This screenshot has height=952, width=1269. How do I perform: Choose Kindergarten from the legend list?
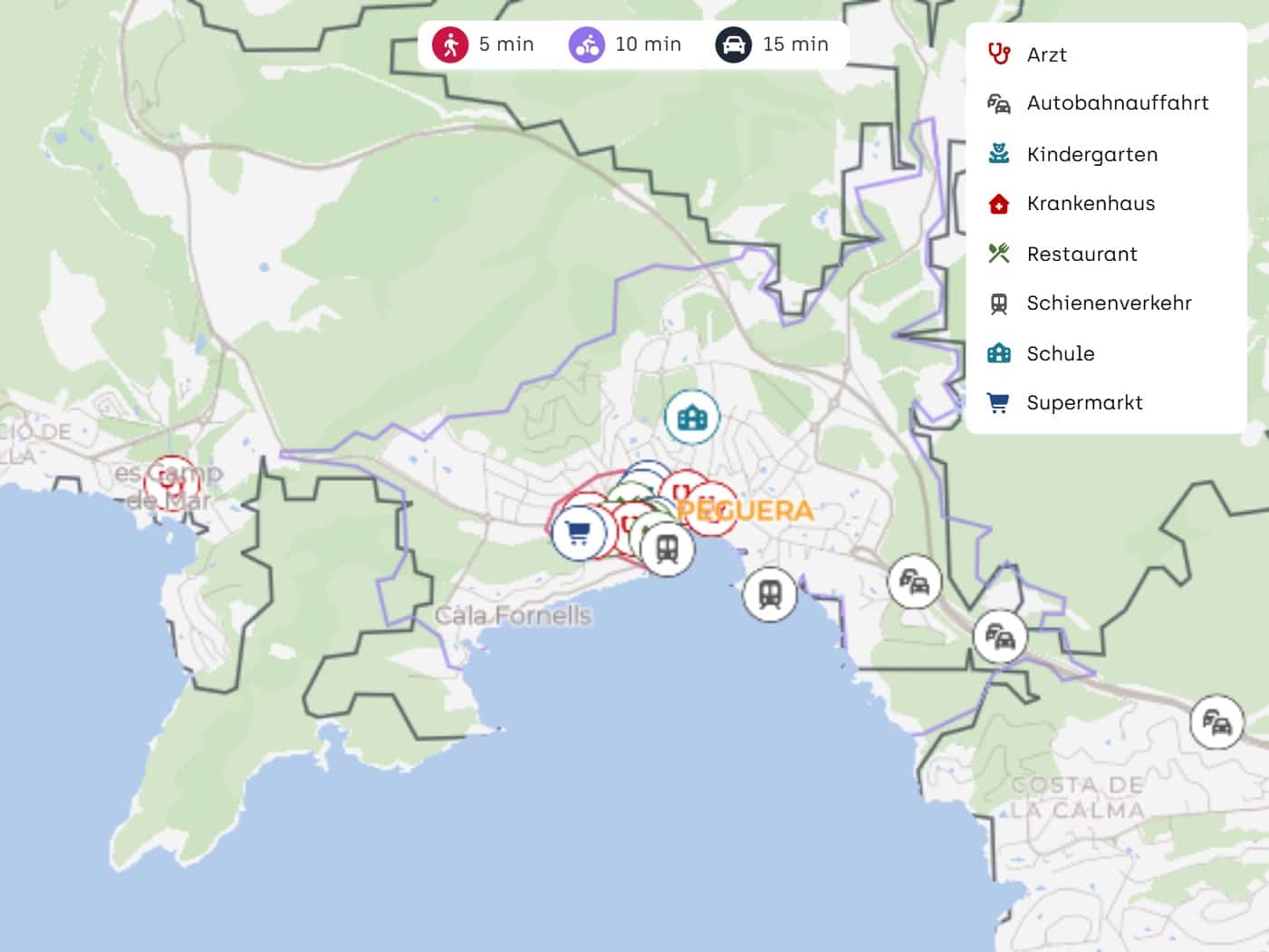tap(1091, 155)
